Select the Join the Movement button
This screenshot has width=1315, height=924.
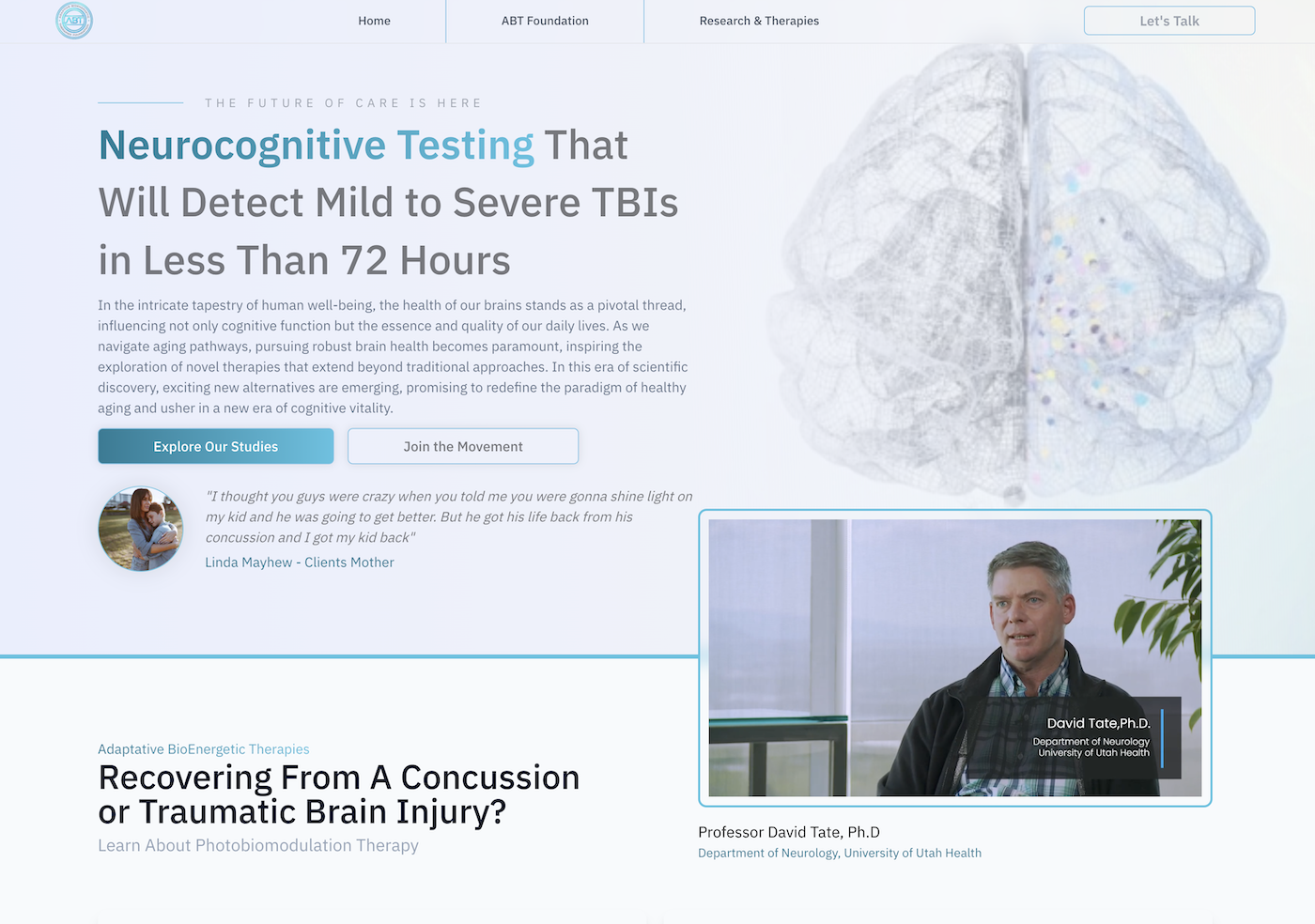tap(463, 446)
